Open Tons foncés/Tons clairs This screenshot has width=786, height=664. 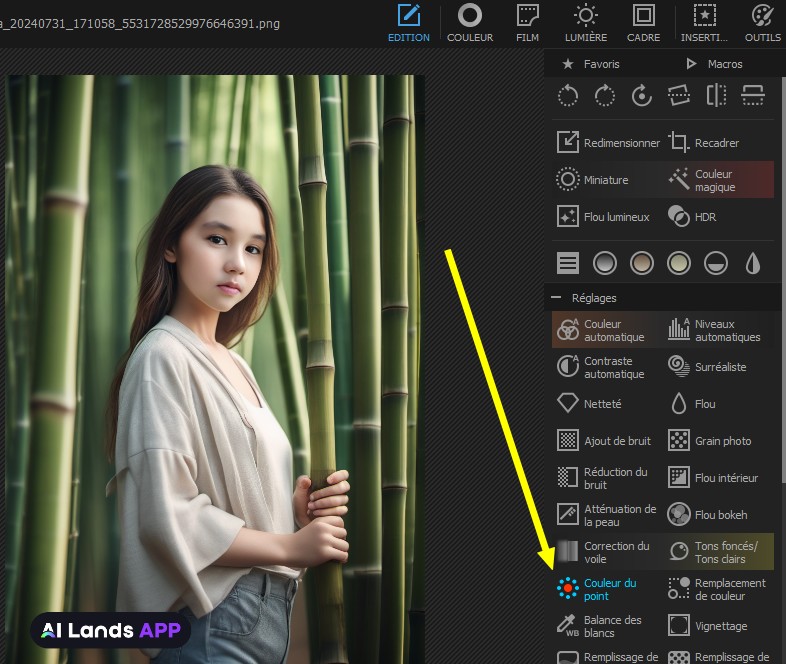click(719, 552)
